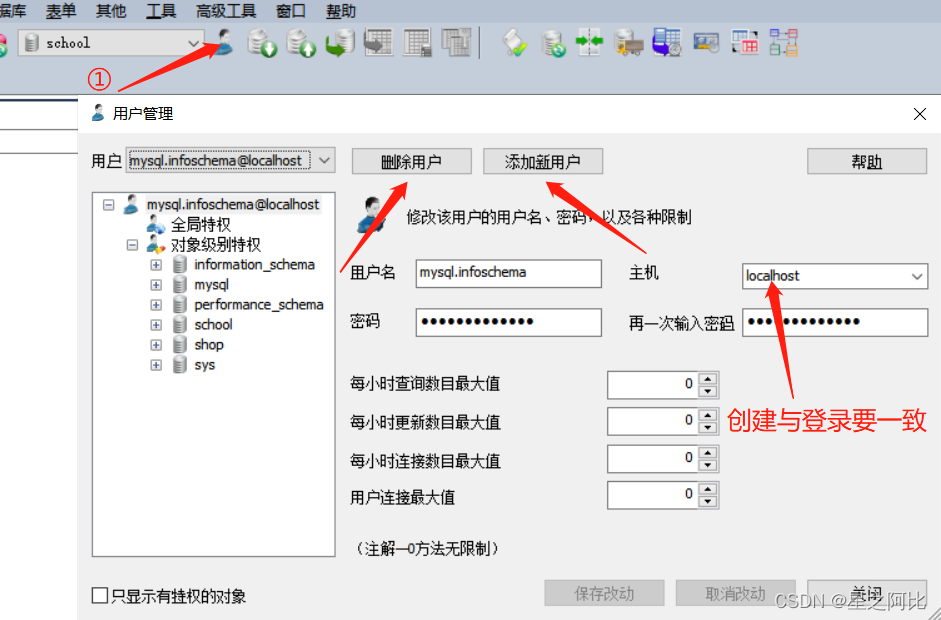Open the 用户 mysql.infoschema@localhost combo box
Viewport: 941px width, 620px height.
pyautogui.click(x=325, y=160)
